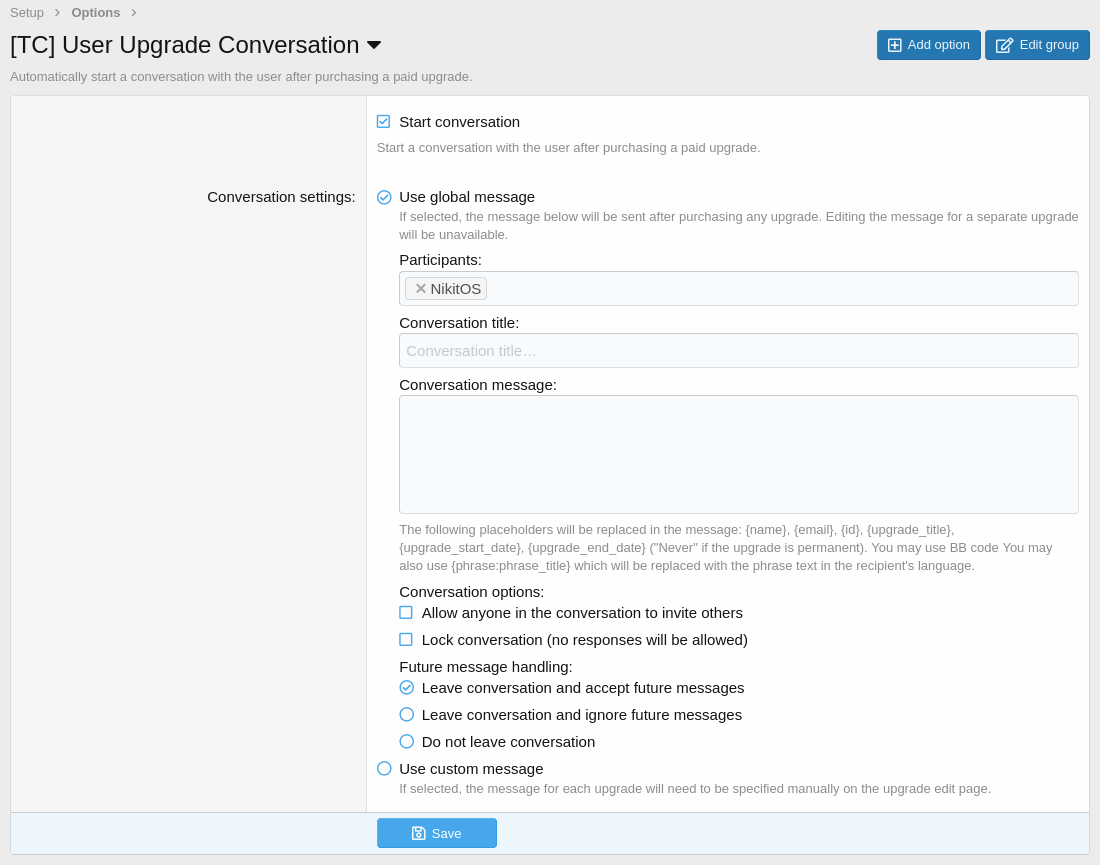This screenshot has width=1100, height=865.
Task: Click inside the Participants input box
Action: [780, 289]
